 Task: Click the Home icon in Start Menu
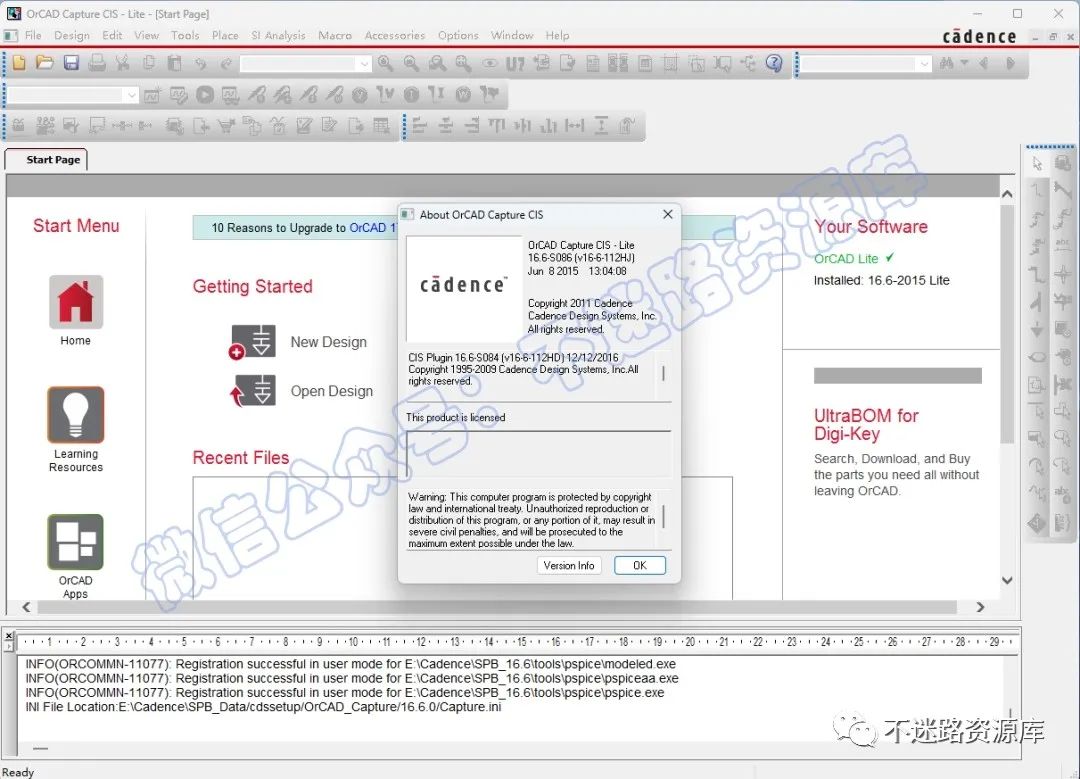pos(76,302)
